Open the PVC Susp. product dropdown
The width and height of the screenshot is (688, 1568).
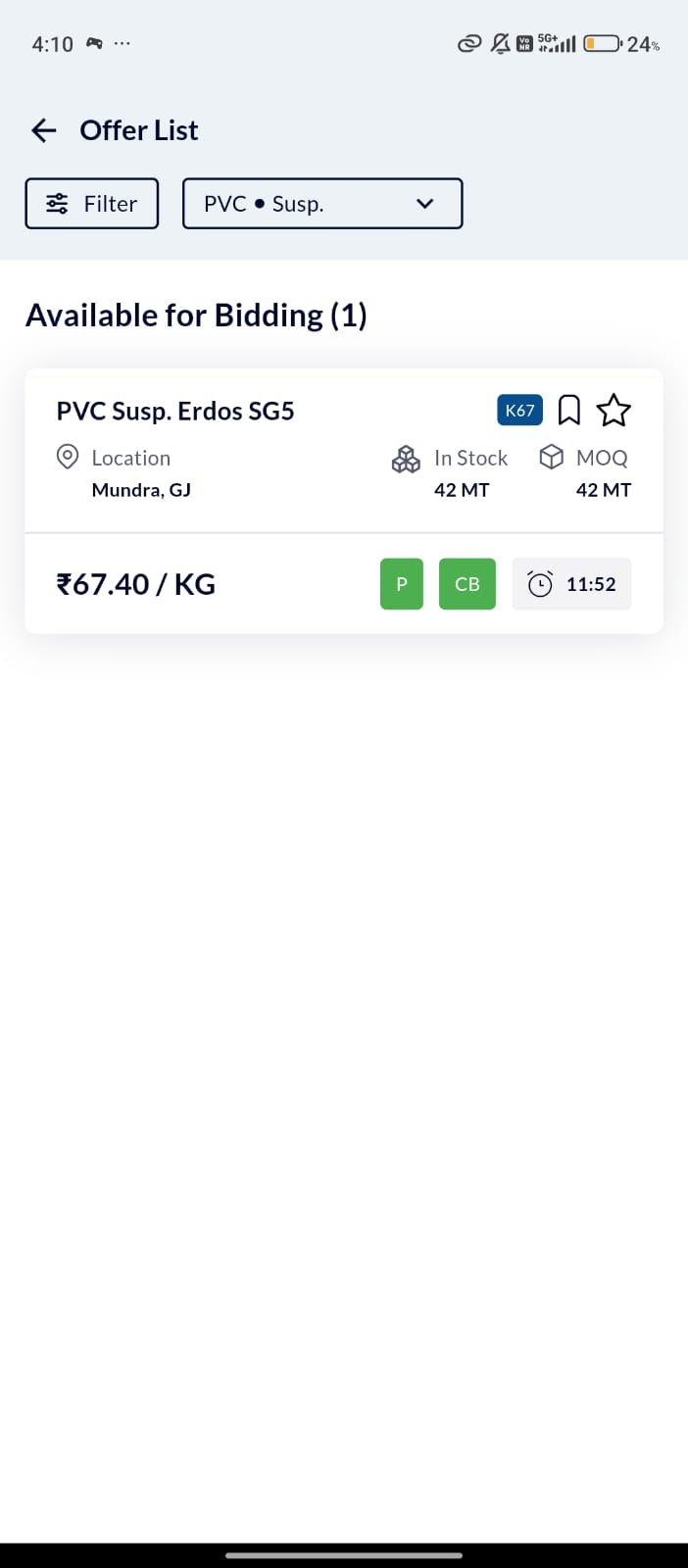(x=322, y=203)
